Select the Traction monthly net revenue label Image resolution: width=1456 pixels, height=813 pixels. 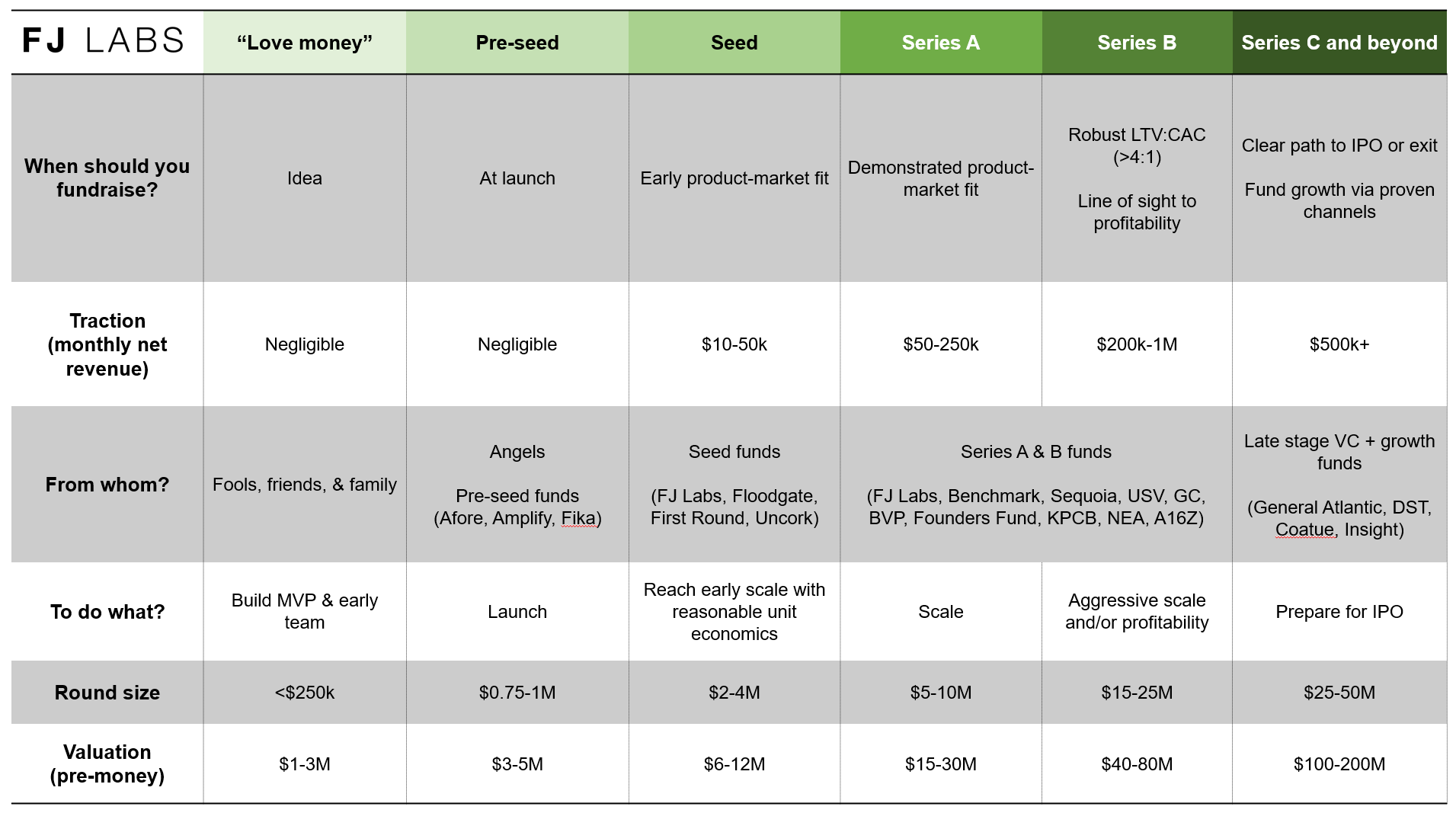[107, 344]
